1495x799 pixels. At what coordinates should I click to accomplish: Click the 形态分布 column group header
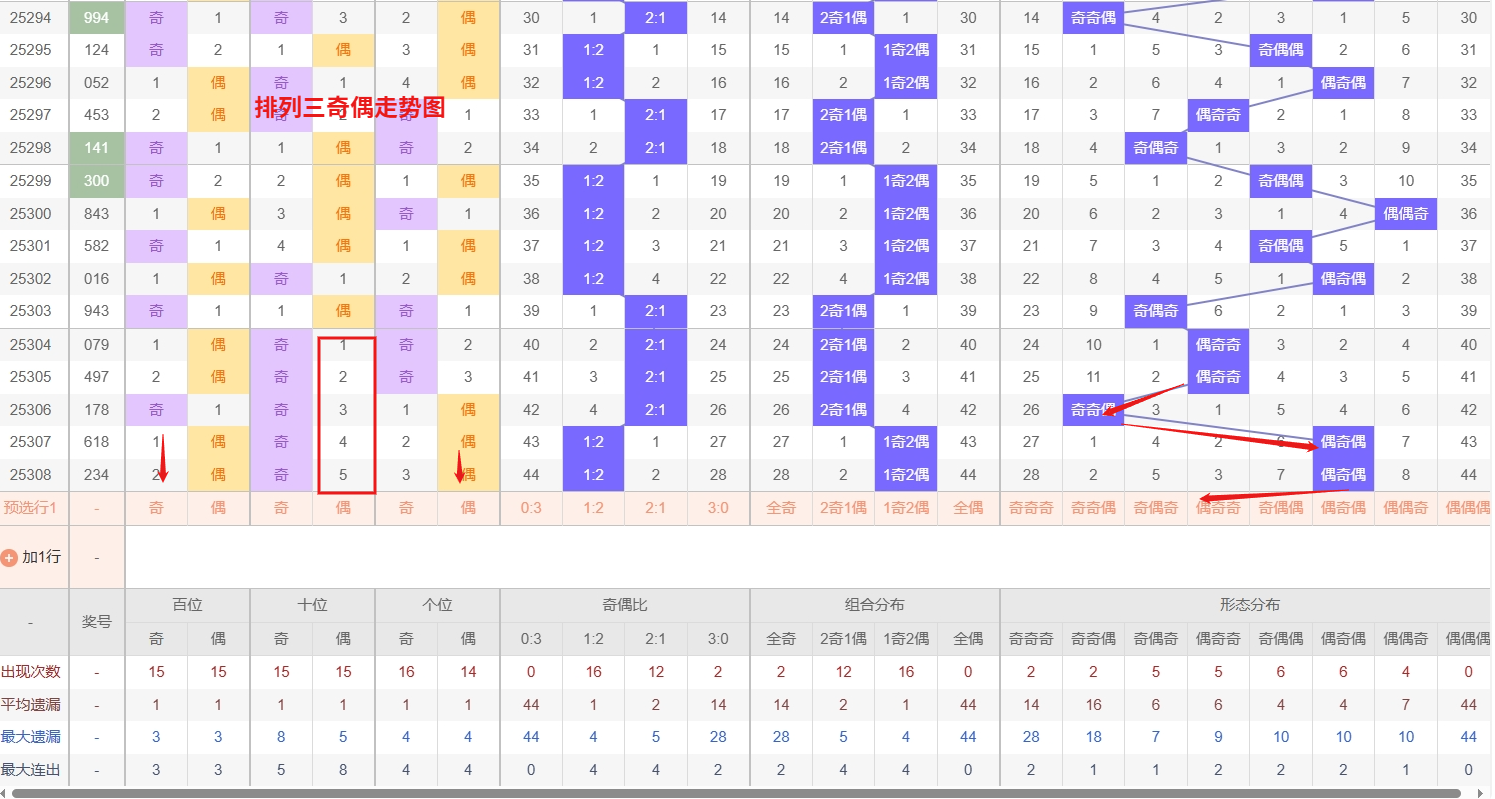coord(1249,605)
